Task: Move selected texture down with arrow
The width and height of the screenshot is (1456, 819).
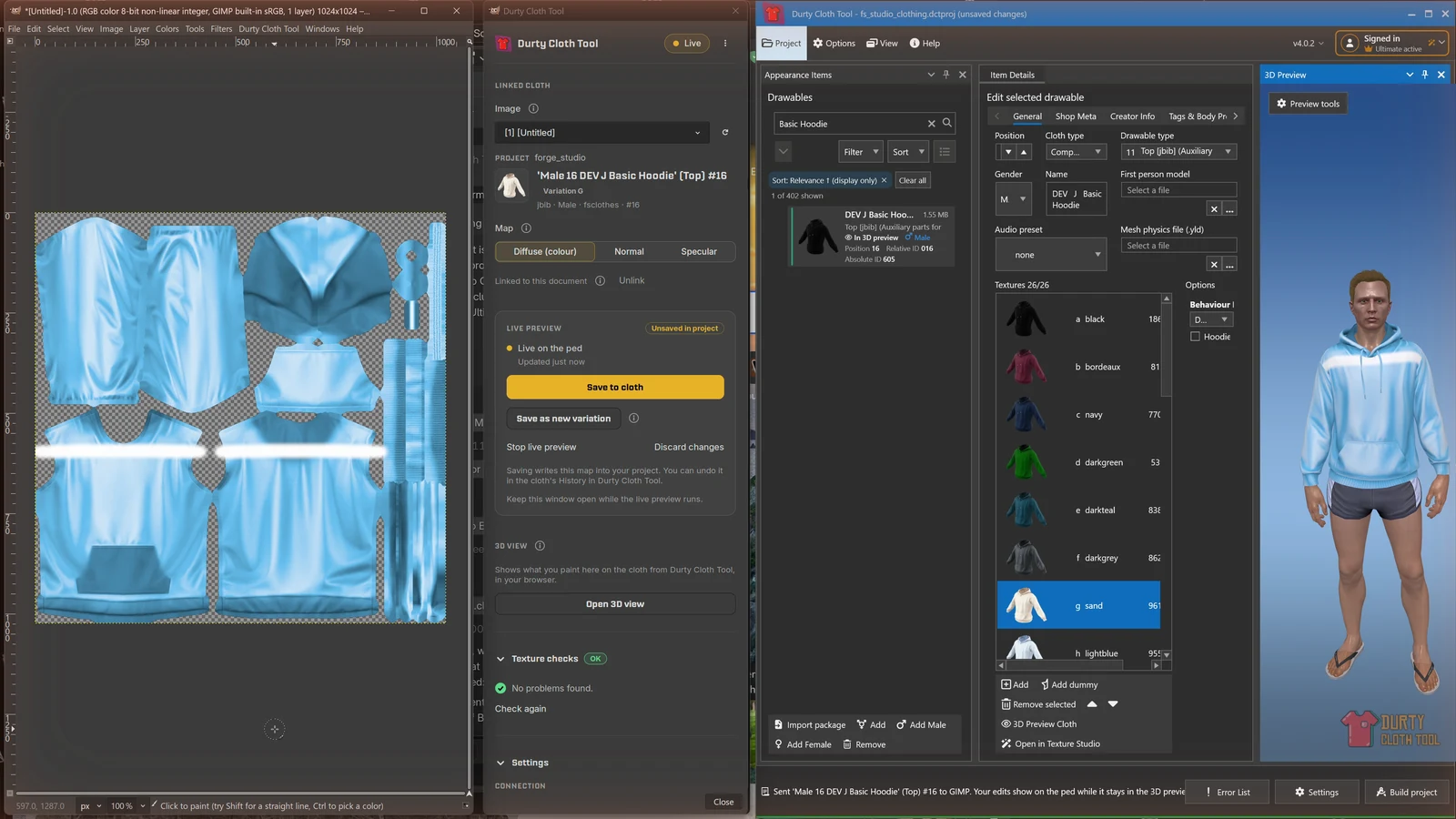Action: [x=1113, y=704]
